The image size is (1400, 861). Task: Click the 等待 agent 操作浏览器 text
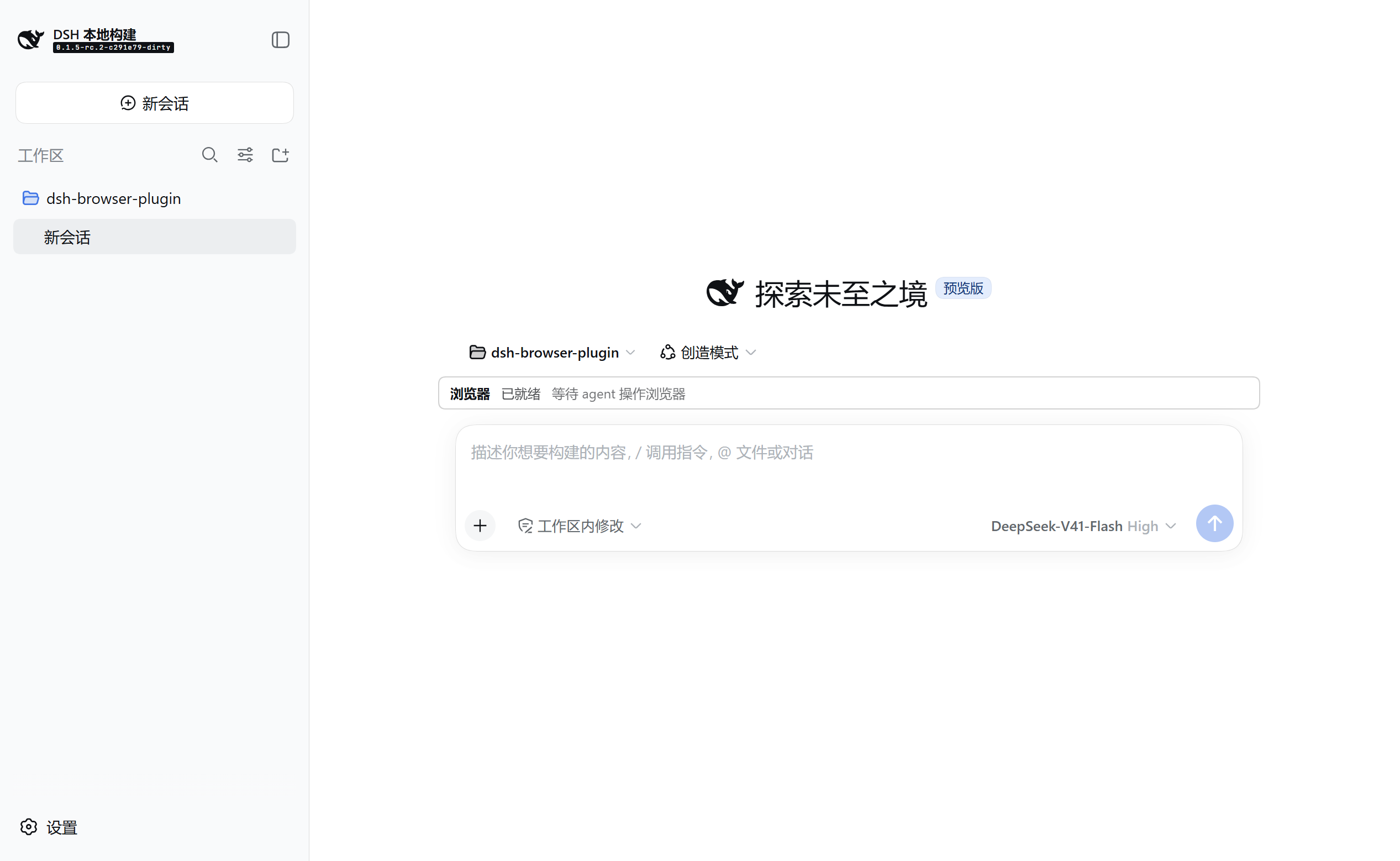coord(618,393)
